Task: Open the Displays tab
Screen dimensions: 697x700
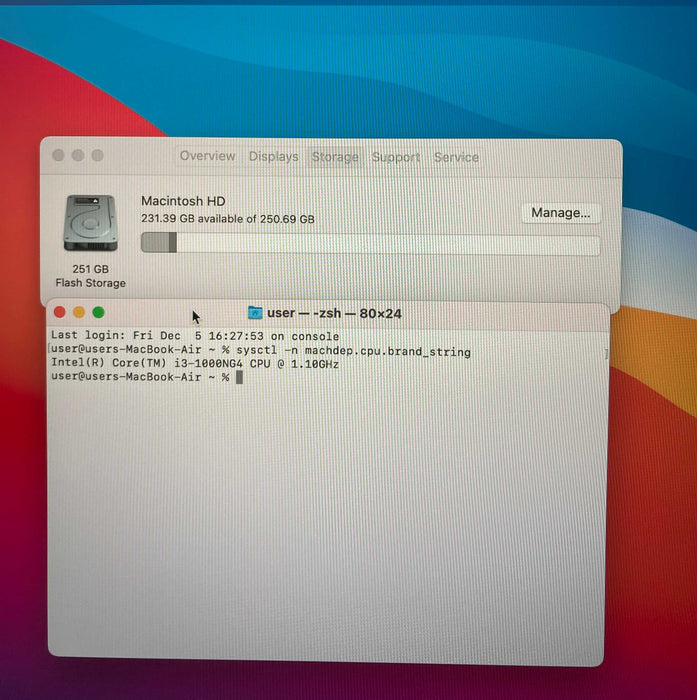Action: point(273,156)
